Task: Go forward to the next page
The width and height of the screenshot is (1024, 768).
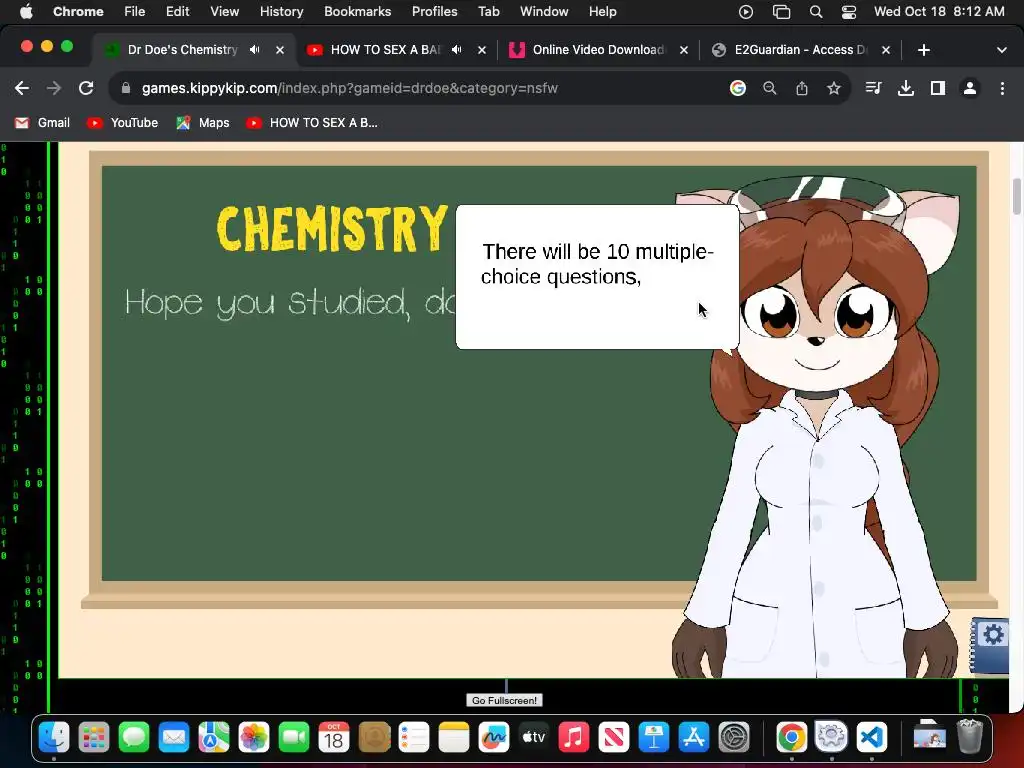Action: pos(54,88)
